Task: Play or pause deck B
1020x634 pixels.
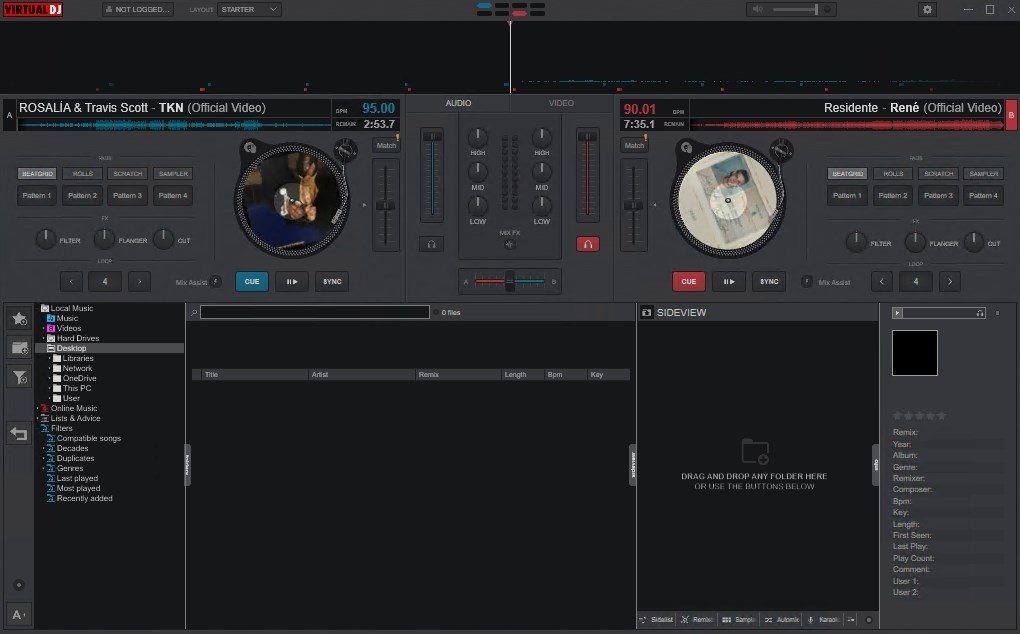Action: [x=729, y=282]
